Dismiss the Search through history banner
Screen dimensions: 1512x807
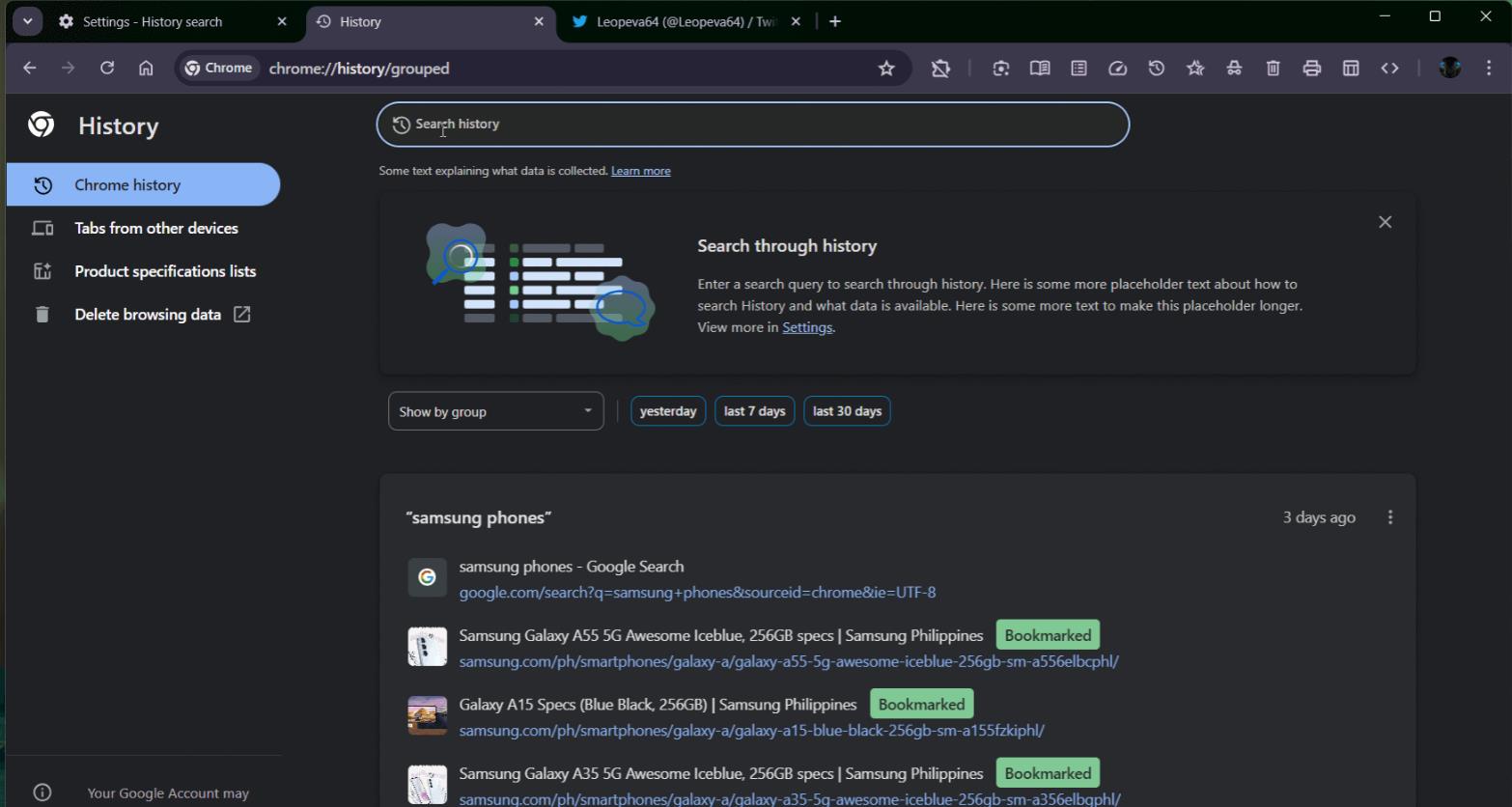click(x=1385, y=222)
